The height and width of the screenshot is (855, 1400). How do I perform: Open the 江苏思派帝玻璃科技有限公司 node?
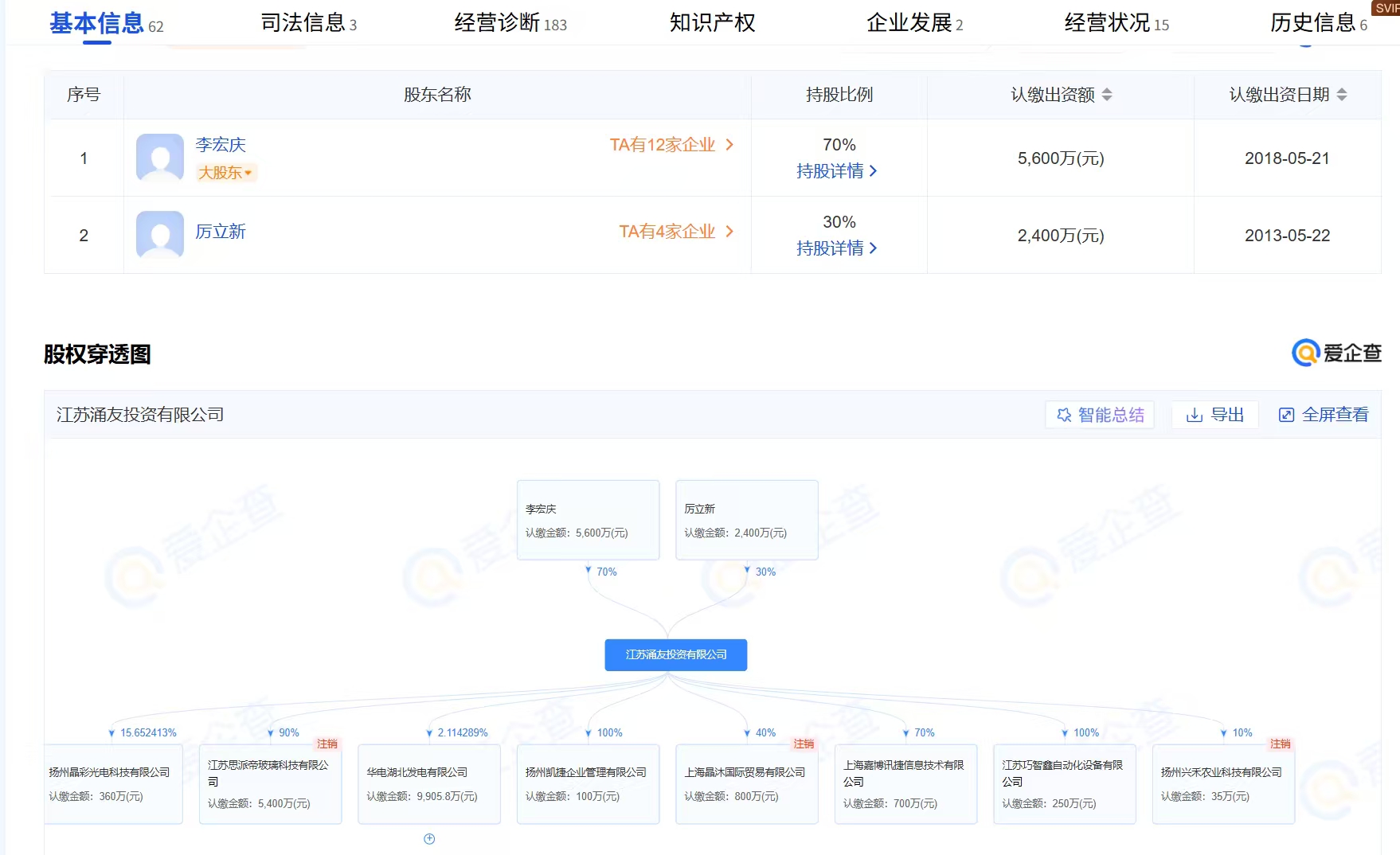click(x=271, y=784)
